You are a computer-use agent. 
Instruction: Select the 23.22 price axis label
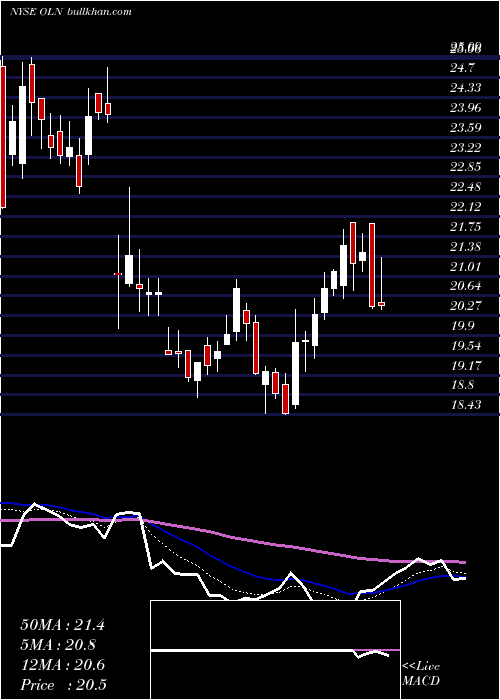466,147
